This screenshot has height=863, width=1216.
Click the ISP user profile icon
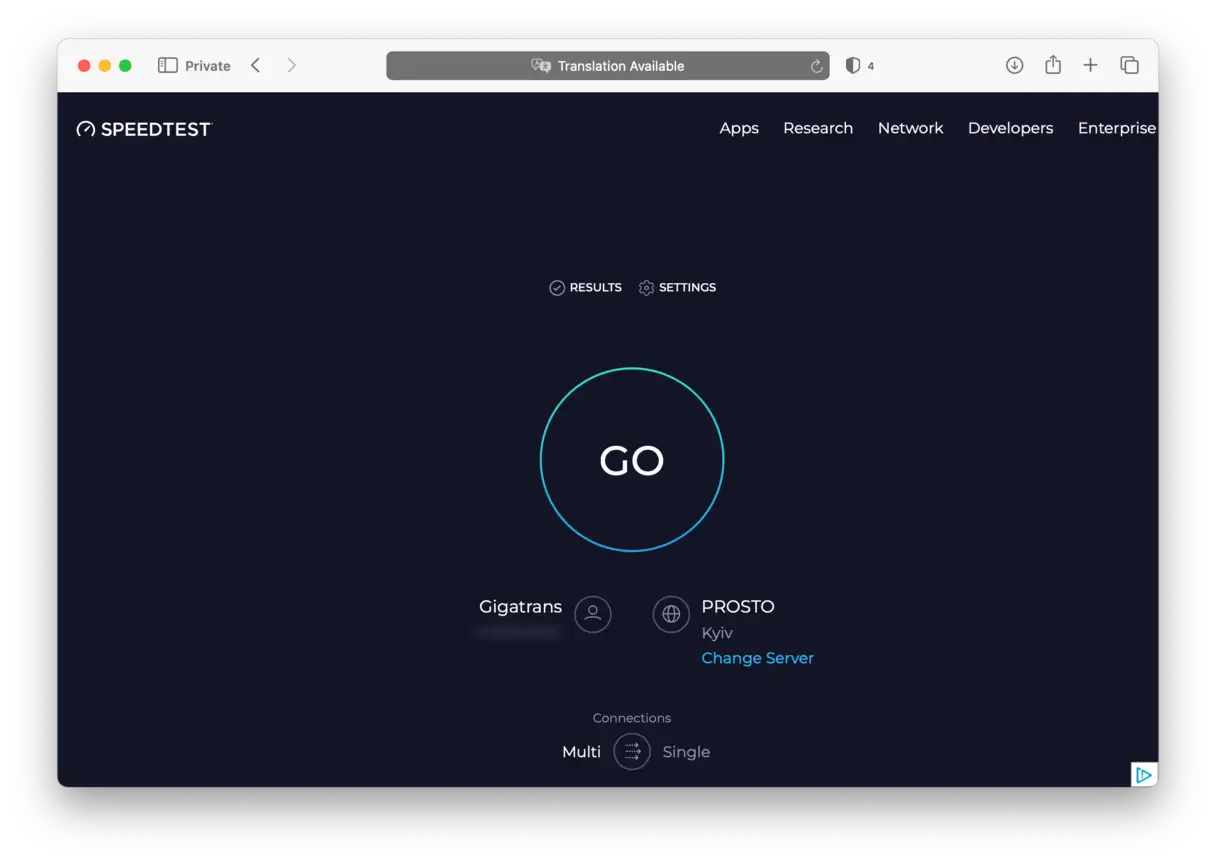[592, 613]
